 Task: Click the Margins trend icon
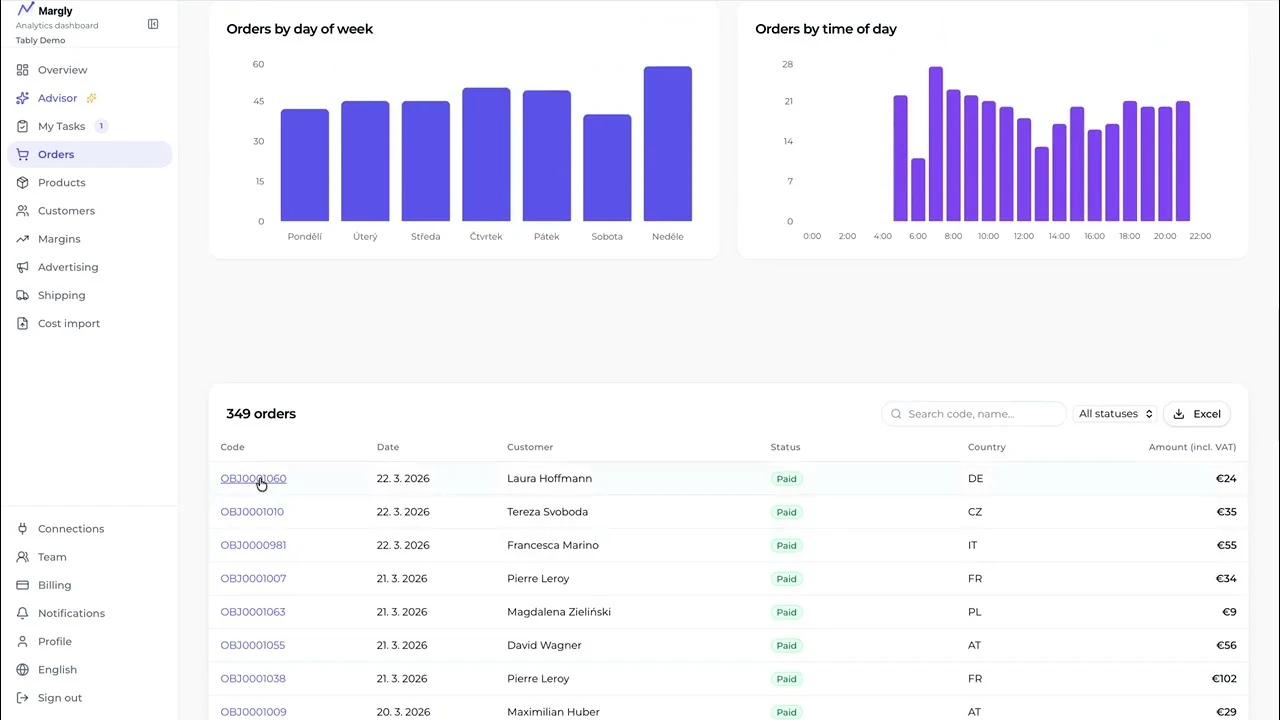[23, 239]
